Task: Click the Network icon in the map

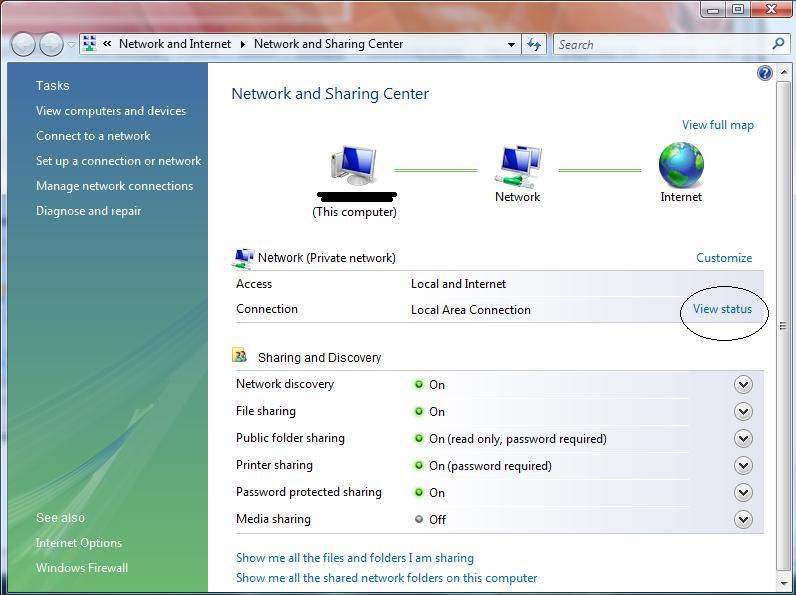Action: coord(518,167)
